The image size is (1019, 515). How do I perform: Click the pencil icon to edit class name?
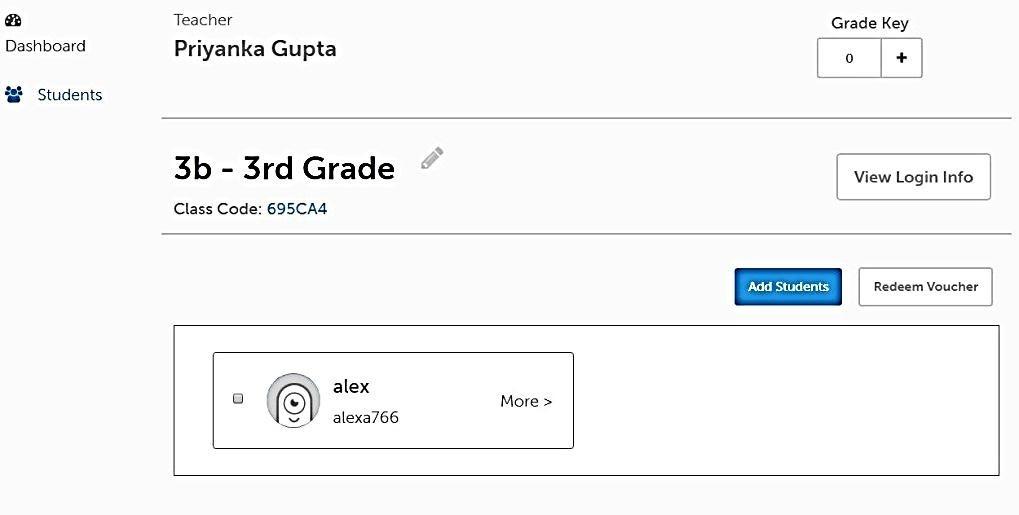[x=432, y=158]
